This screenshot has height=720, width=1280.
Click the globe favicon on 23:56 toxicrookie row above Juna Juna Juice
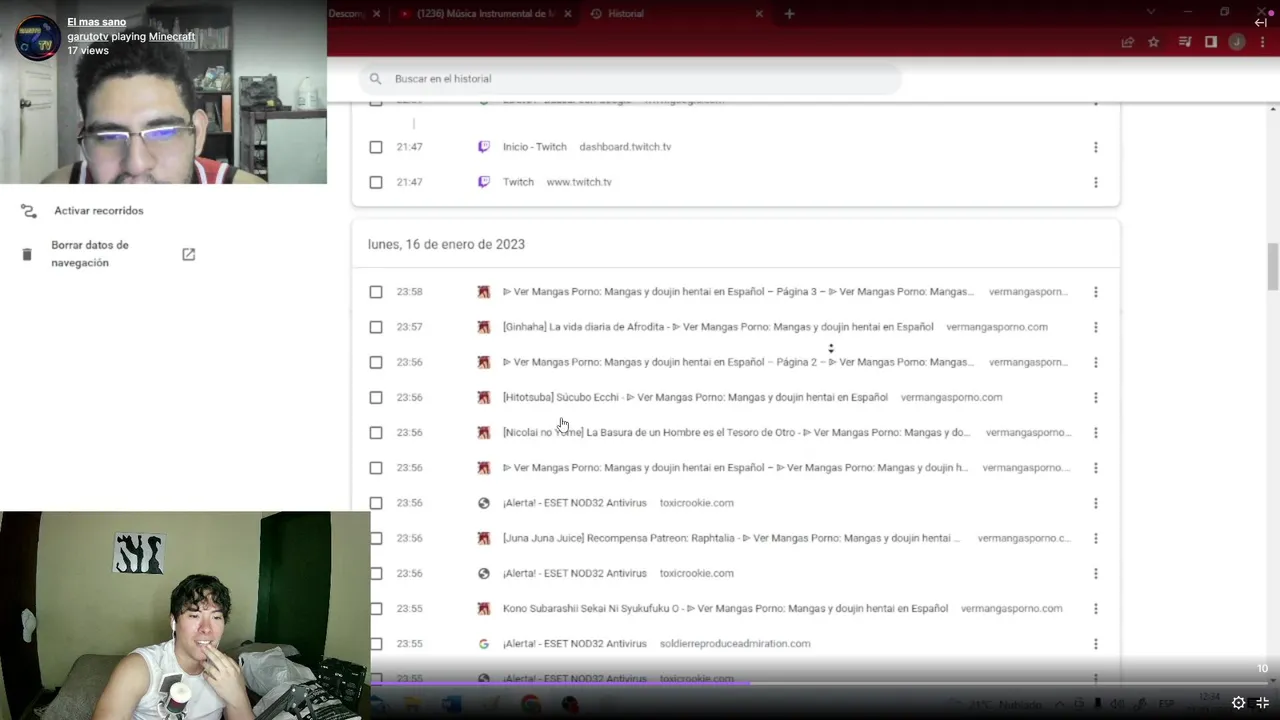click(484, 503)
